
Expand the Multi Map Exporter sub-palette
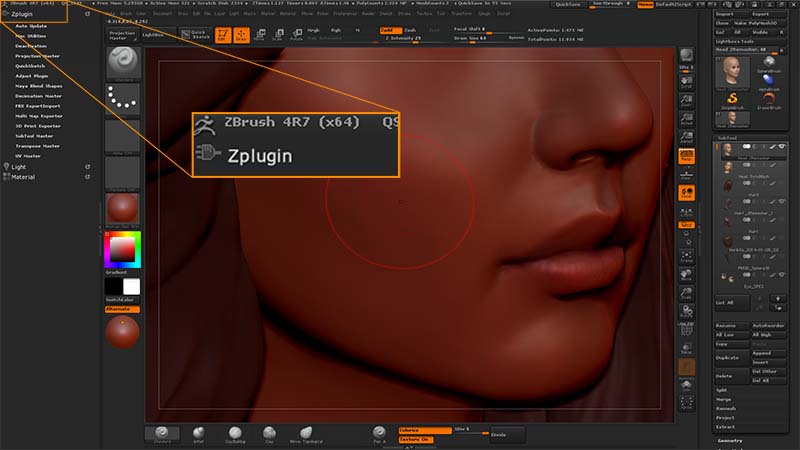(39, 116)
